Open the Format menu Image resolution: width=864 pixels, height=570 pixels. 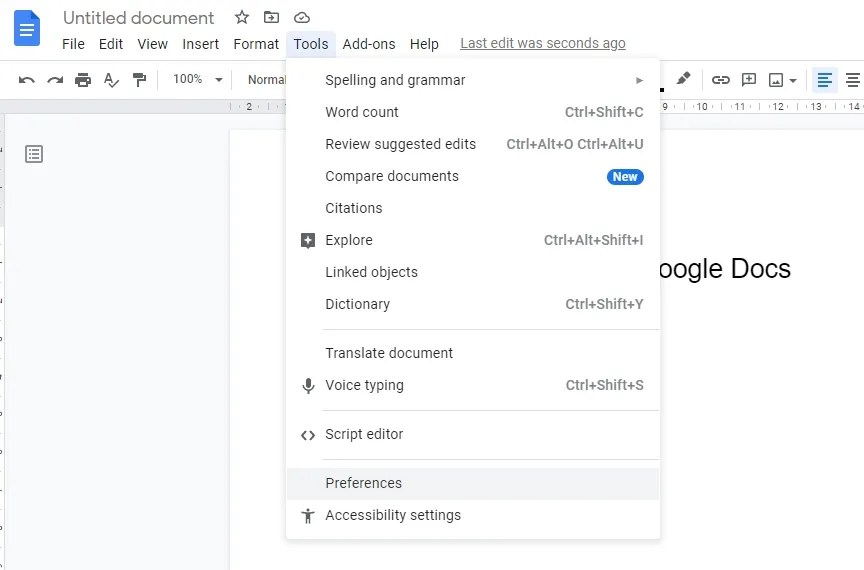[x=256, y=44]
